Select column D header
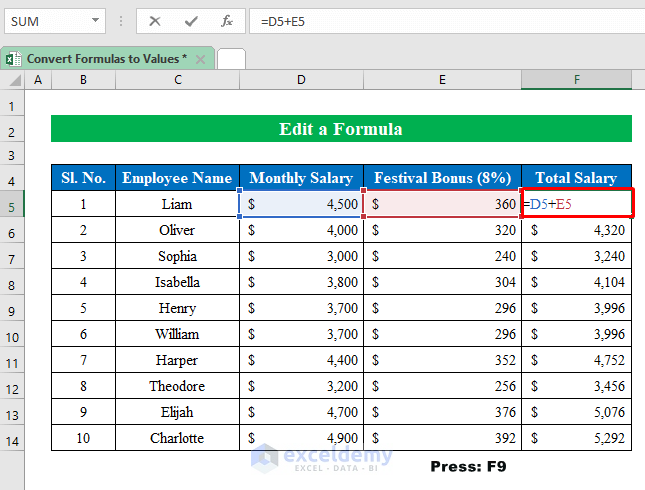Screen dimensions: 645x490 (x=301, y=80)
